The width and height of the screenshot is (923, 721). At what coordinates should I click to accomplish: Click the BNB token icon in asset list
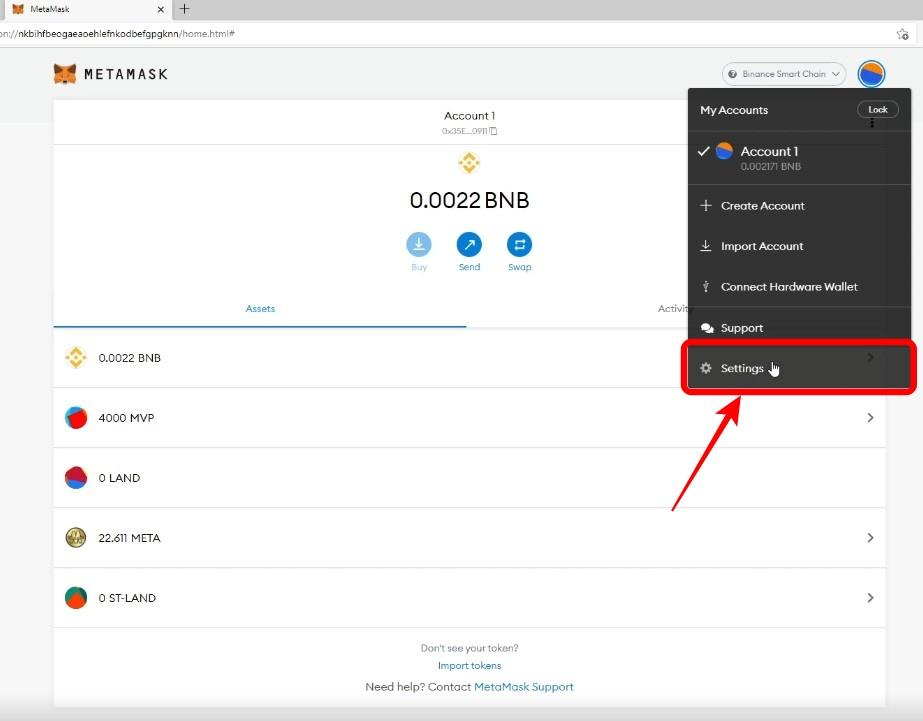(76, 357)
